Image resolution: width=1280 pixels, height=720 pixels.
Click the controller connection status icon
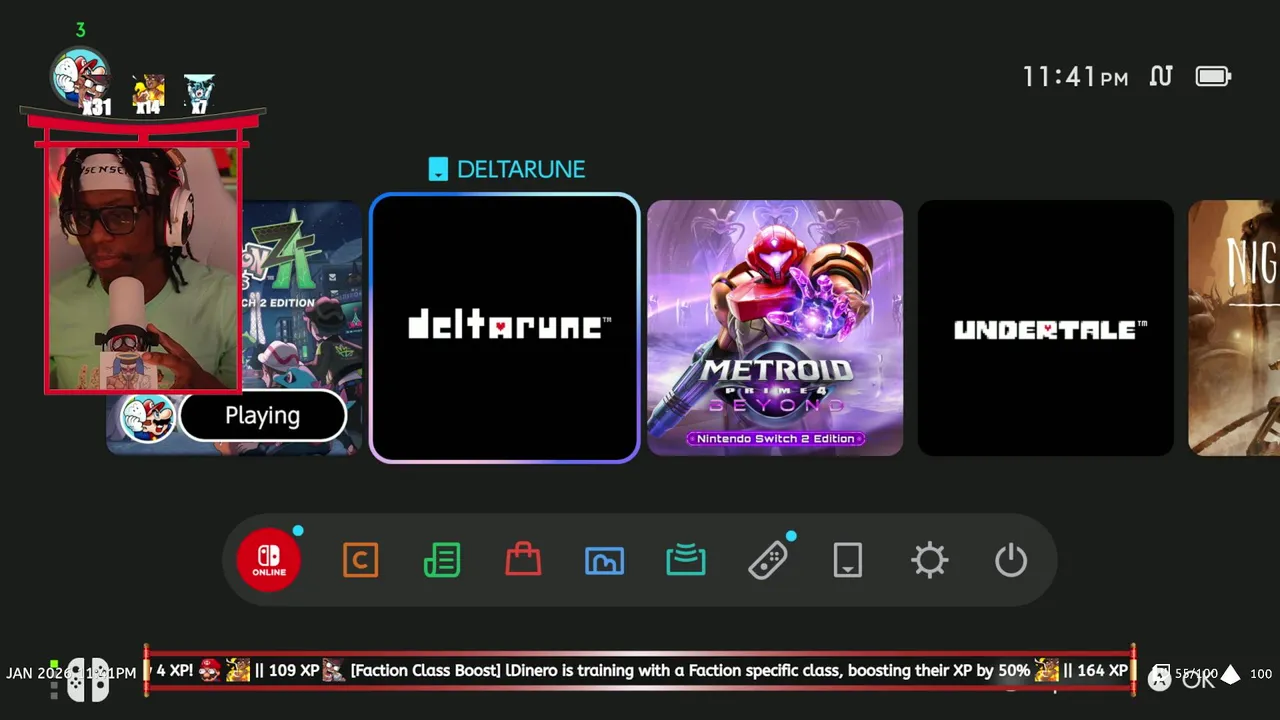pos(1161,76)
